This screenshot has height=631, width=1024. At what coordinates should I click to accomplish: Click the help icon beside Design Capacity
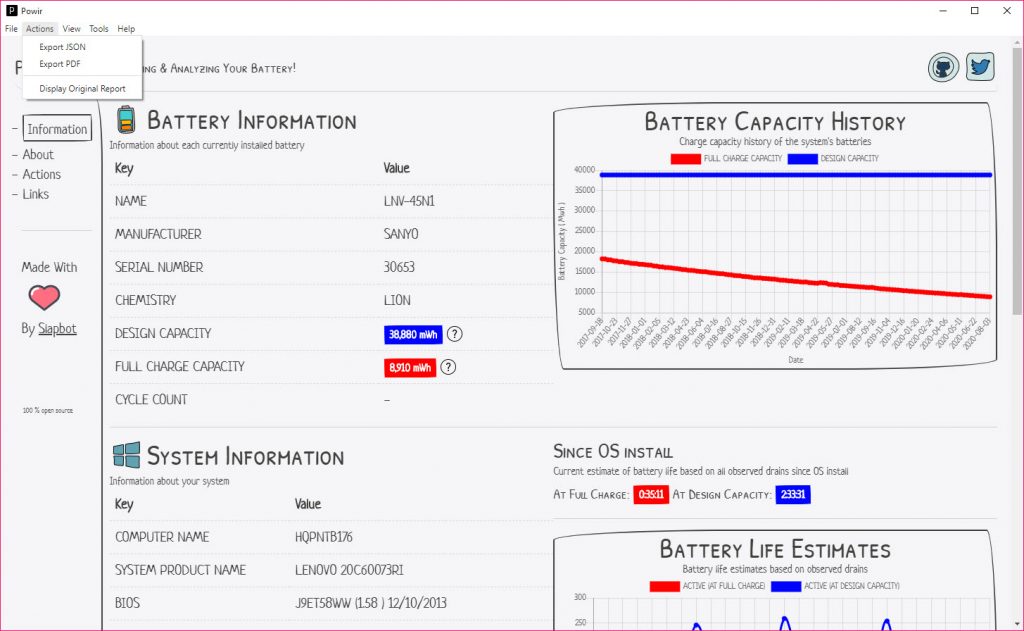coord(455,334)
